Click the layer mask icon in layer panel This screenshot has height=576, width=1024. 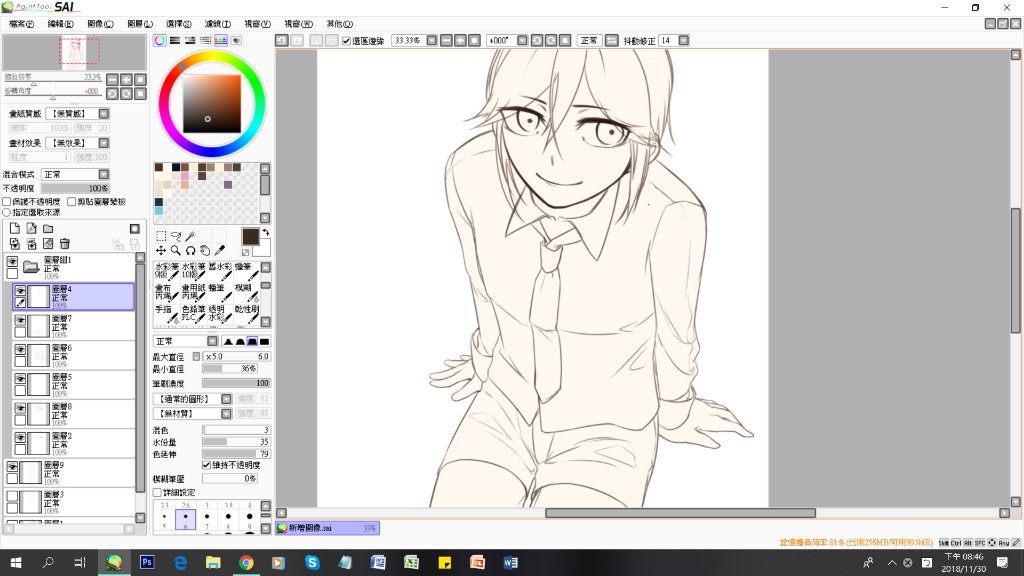pos(135,229)
